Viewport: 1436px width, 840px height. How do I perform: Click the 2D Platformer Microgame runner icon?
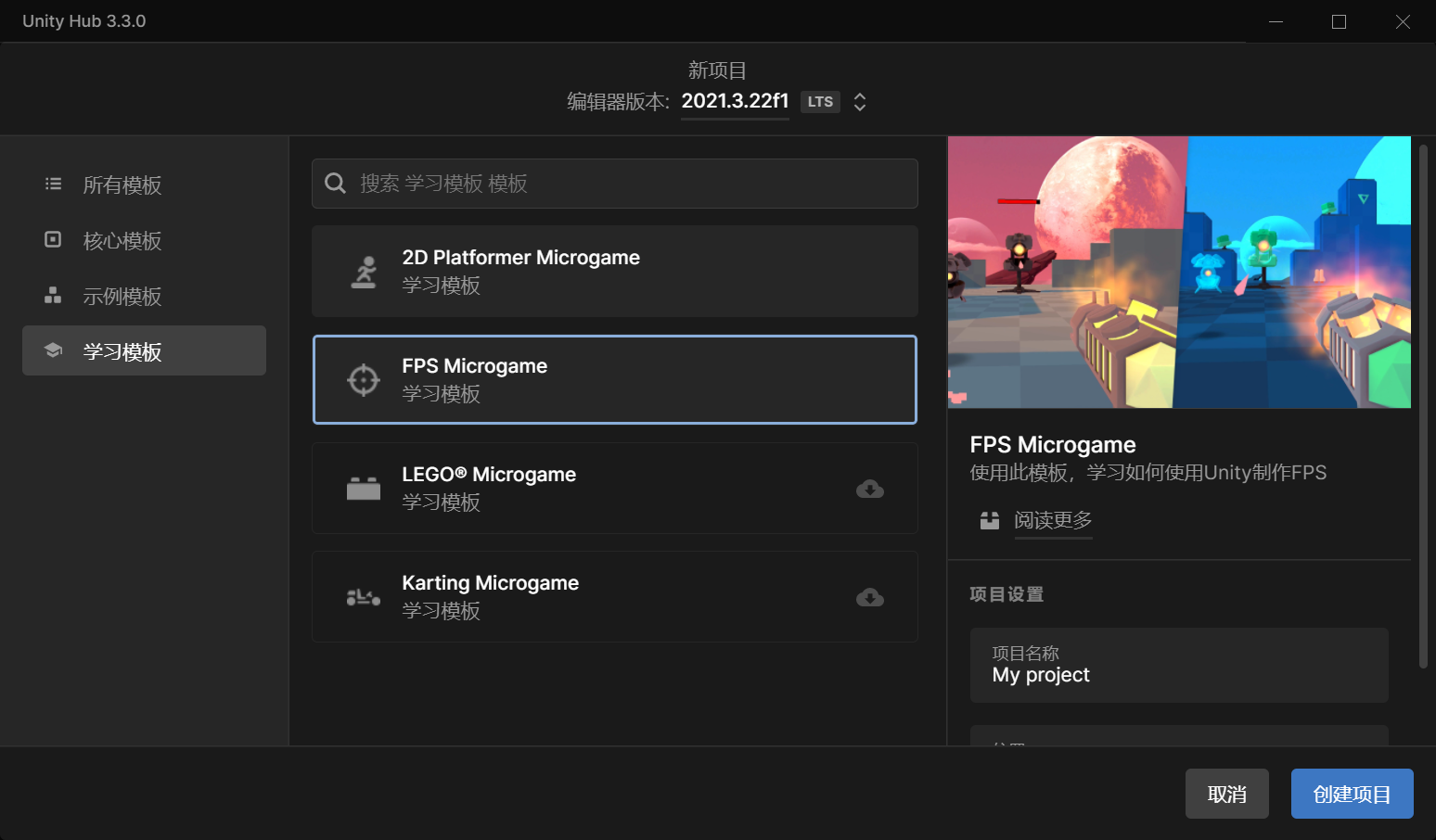click(x=364, y=272)
